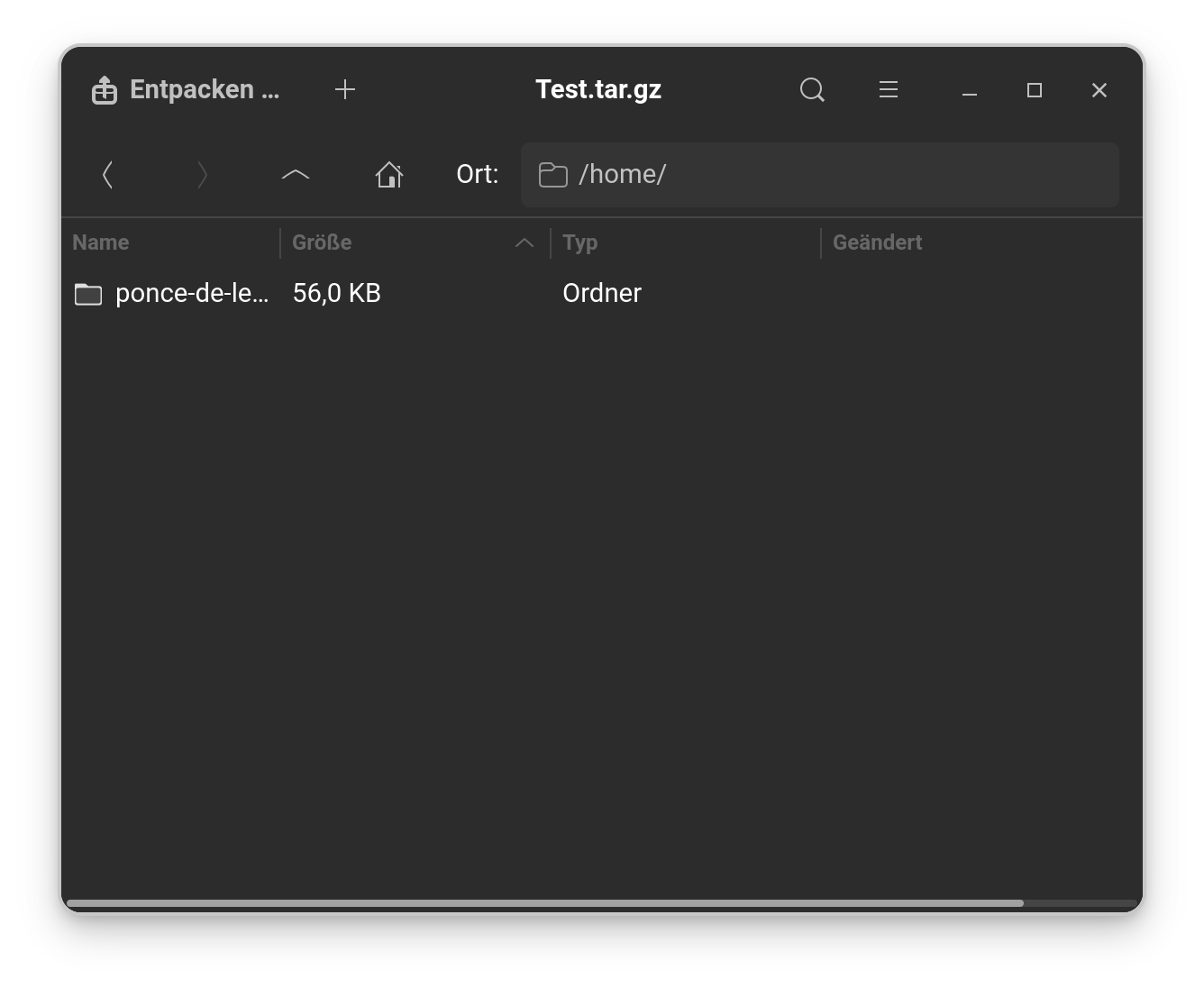
Task: Select the ponce-de-le… folder entry
Action: pos(191,294)
